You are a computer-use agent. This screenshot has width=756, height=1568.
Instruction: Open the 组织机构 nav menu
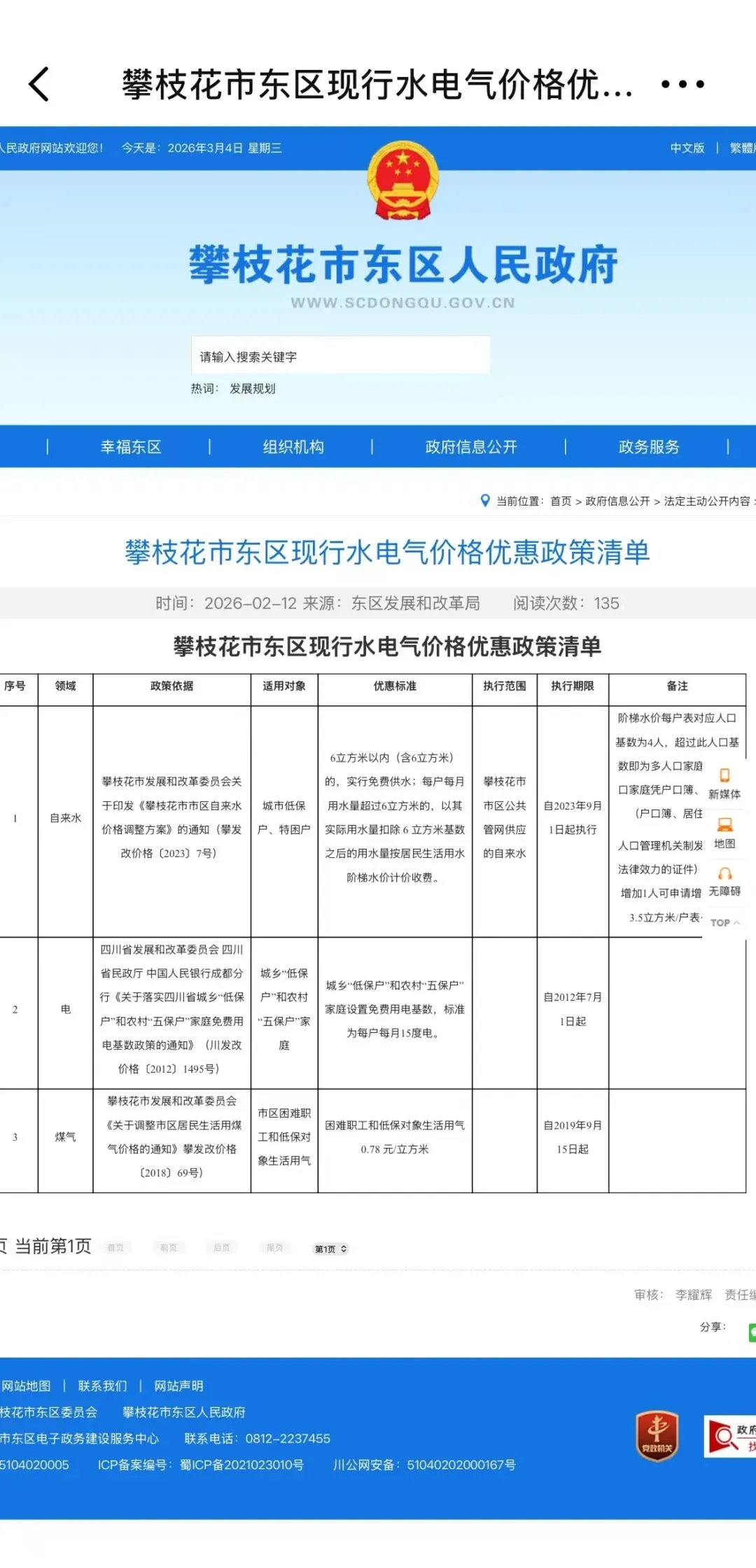click(293, 447)
